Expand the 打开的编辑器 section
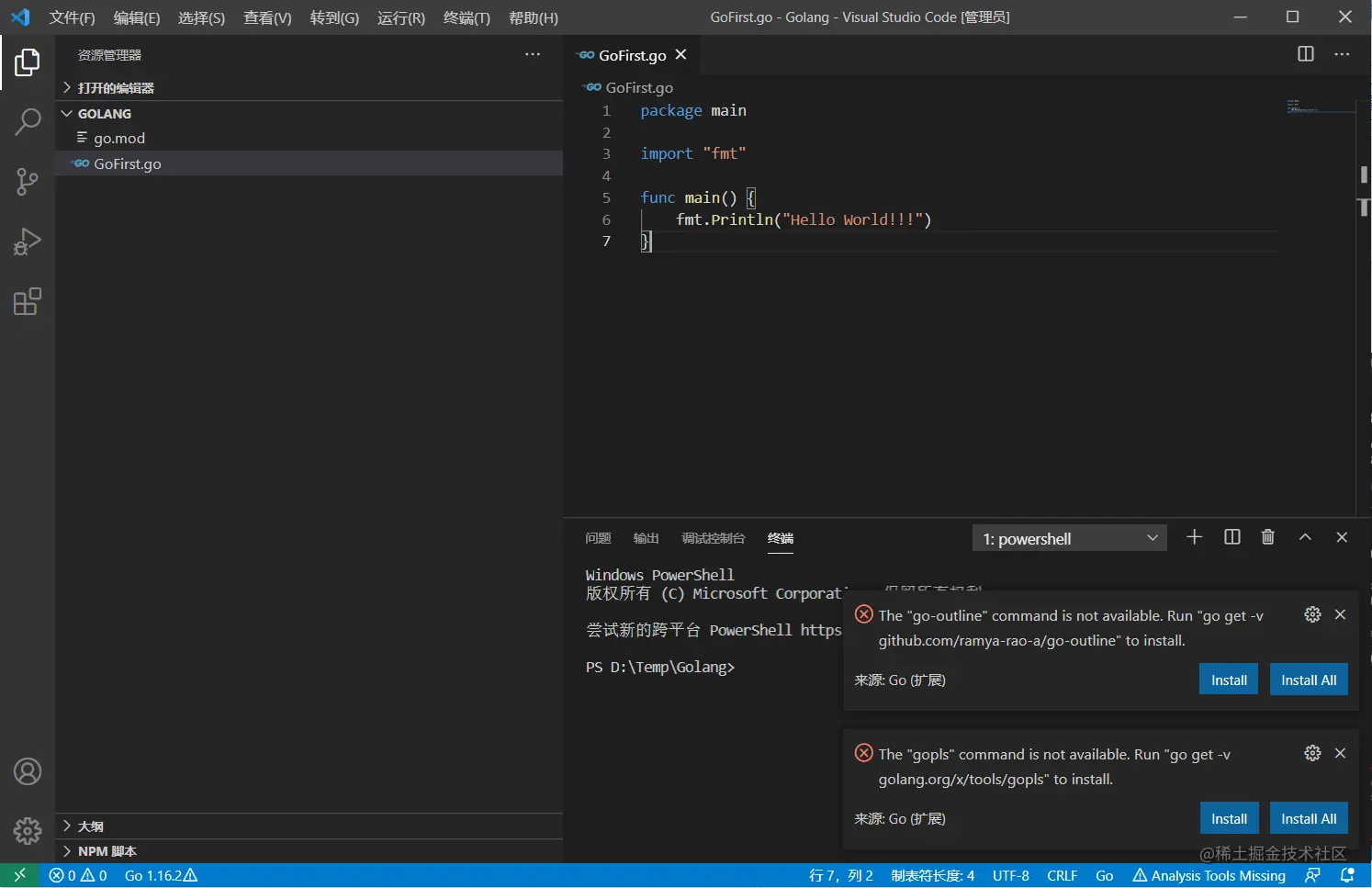The width and height of the screenshot is (1372, 888). click(x=116, y=88)
